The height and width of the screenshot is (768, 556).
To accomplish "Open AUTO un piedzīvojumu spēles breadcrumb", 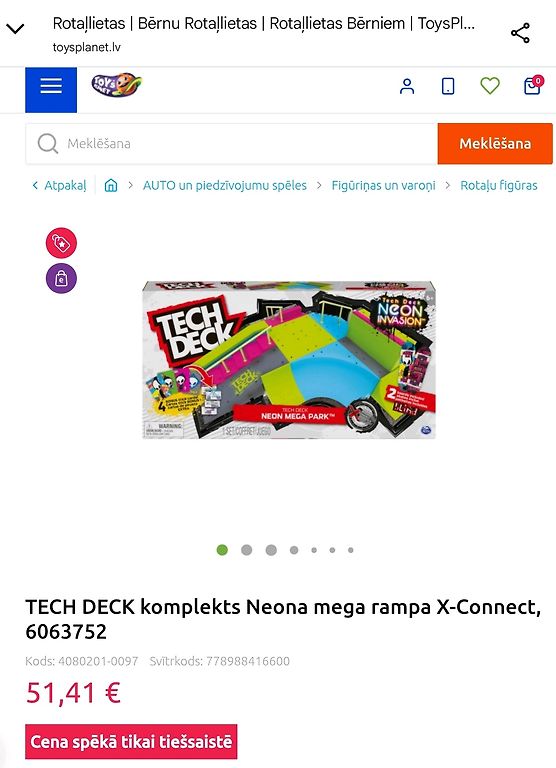I will pyautogui.click(x=225, y=185).
